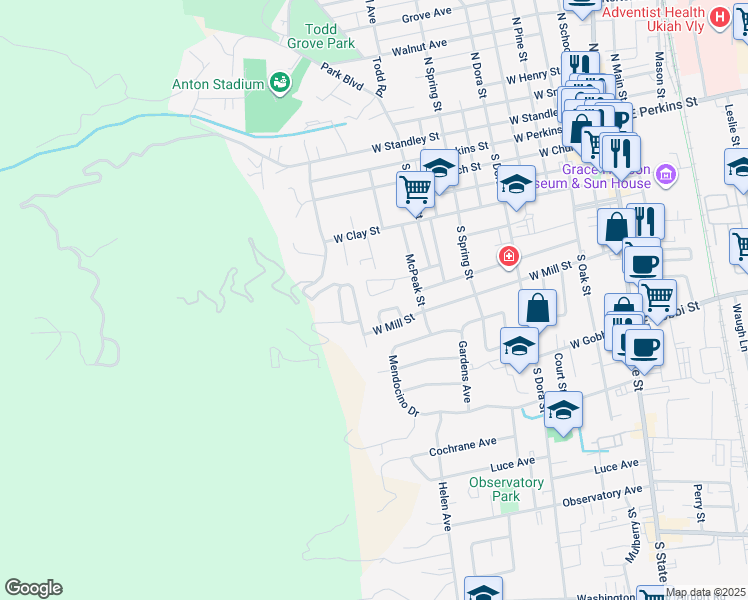748x600 pixels.
Task: Open the Map data ©2025 attribution
Action: coord(706,593)
